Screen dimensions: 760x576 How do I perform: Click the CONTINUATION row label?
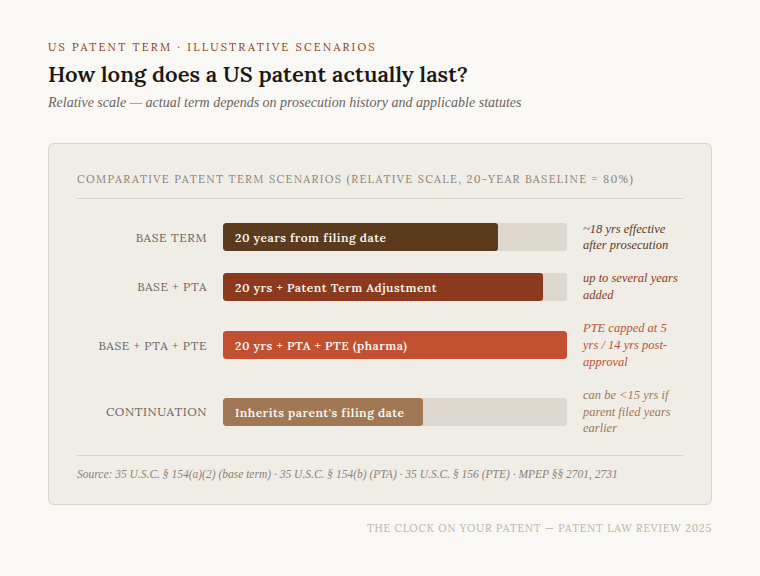coord(156,412)
